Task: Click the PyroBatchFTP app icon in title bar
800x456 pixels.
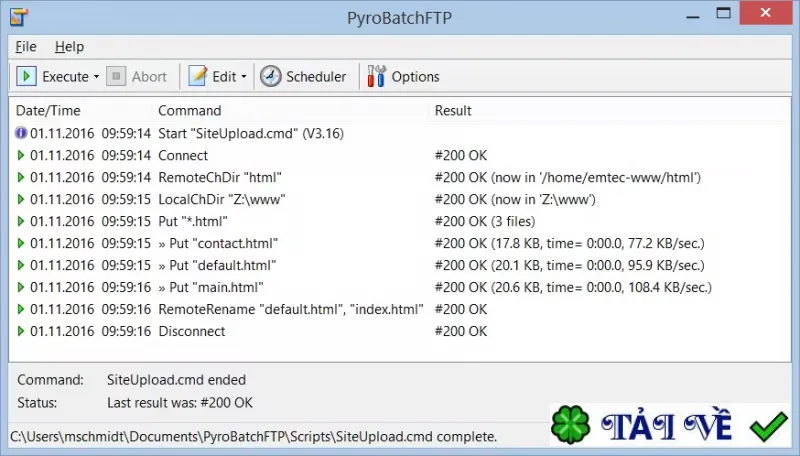Action: point(19,17)
